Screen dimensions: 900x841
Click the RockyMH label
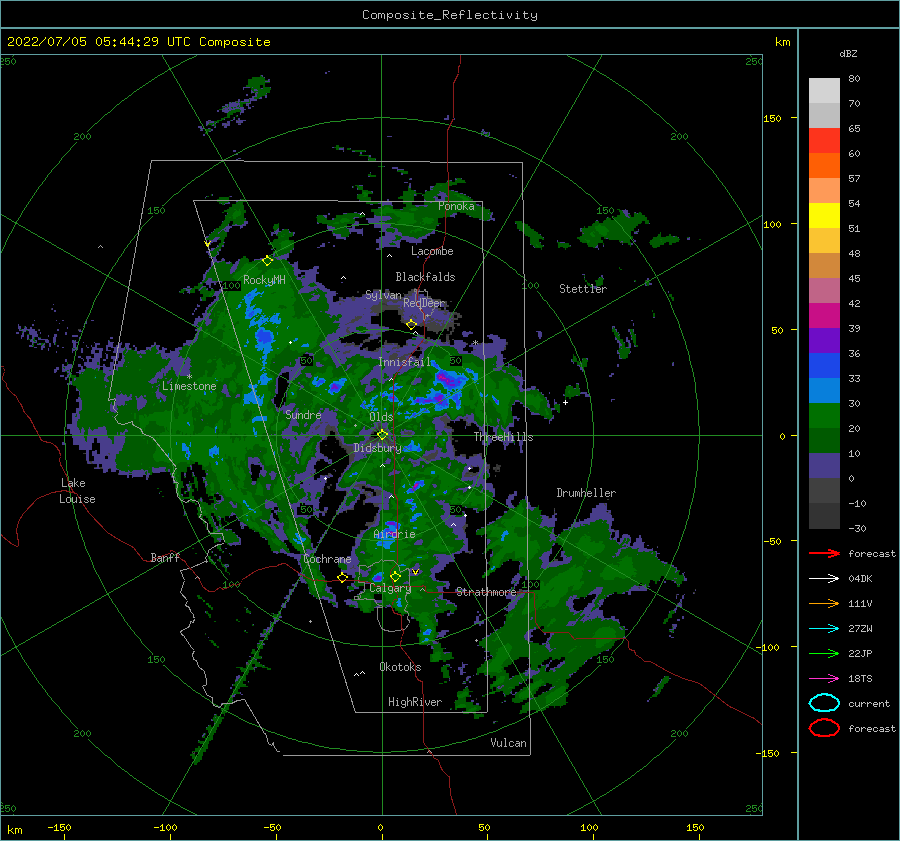pyautogui.click(x=264, y=280)
